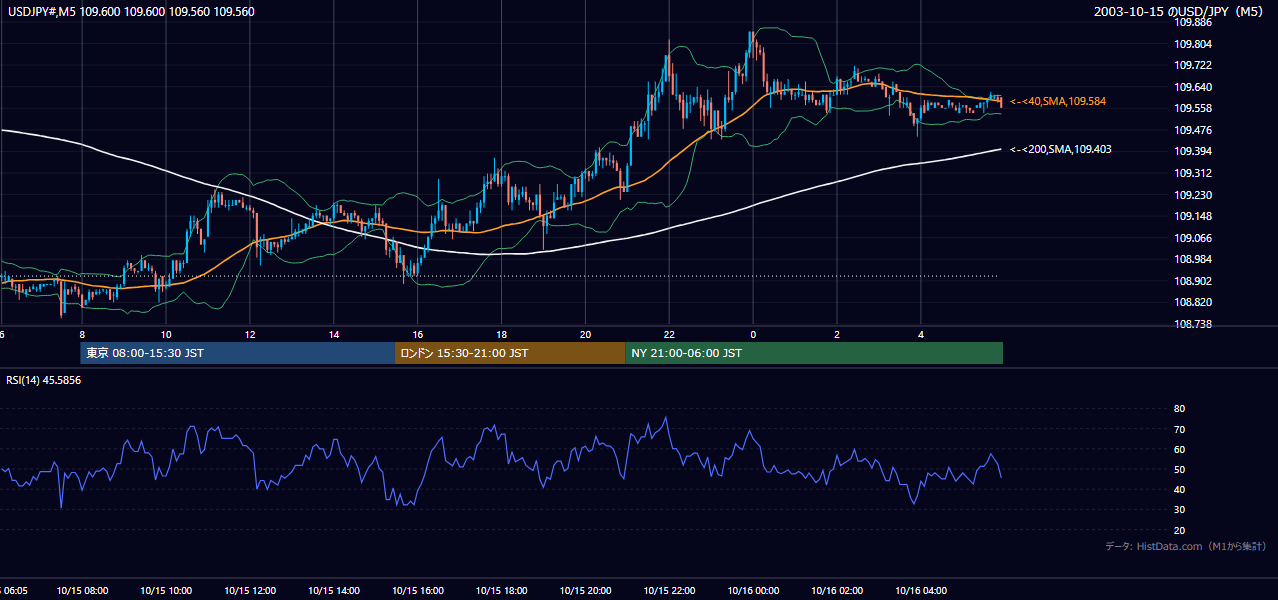1278x600 pixels.
Task: Click the bottom date label 10/15 22:00
Action: click(x=670, y=591)
